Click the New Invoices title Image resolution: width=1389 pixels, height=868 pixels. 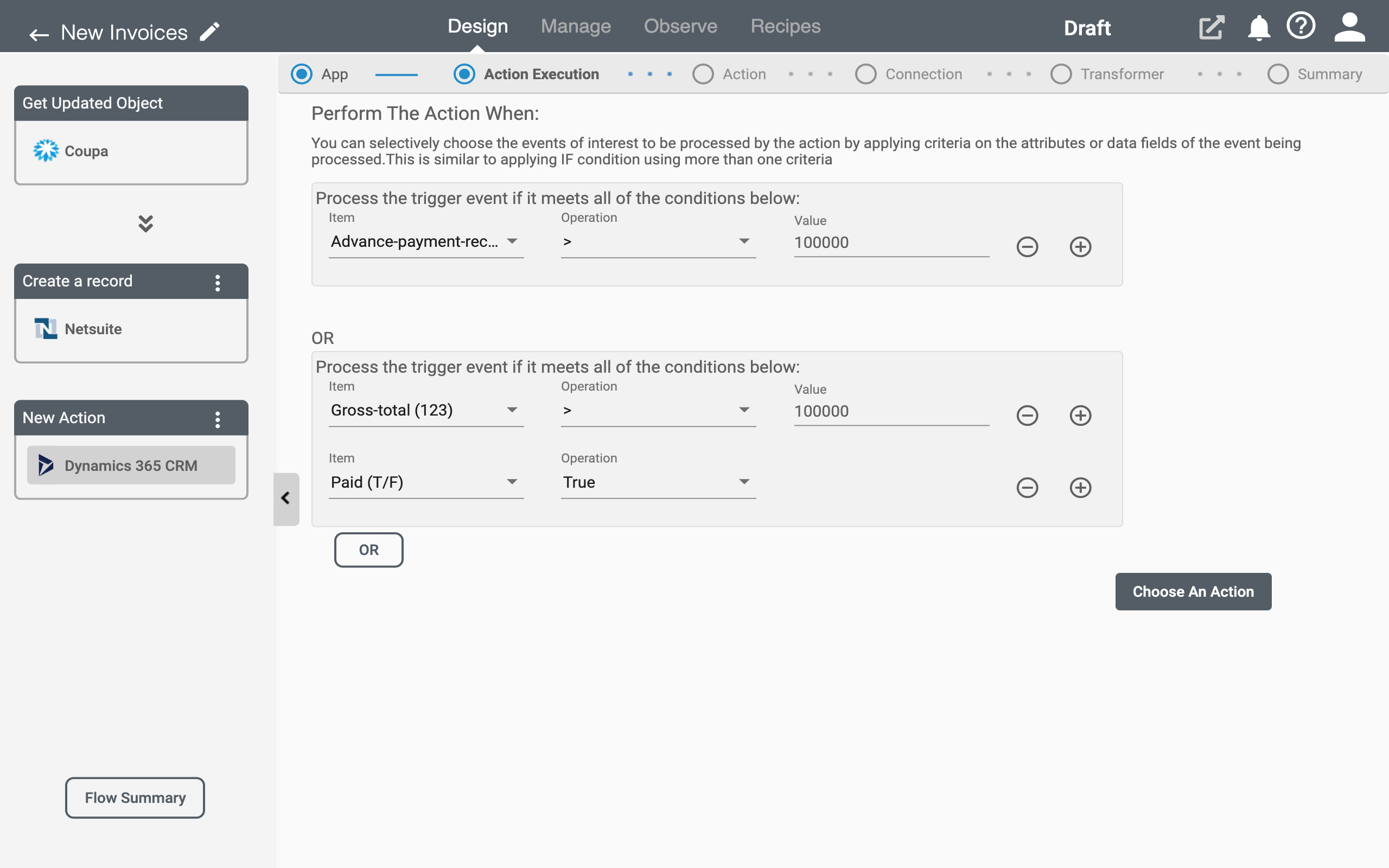click(124, 33)
